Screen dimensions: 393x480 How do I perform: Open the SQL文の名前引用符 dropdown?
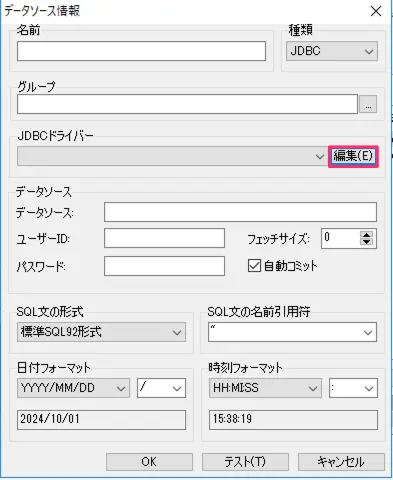[x=292, y=332]
